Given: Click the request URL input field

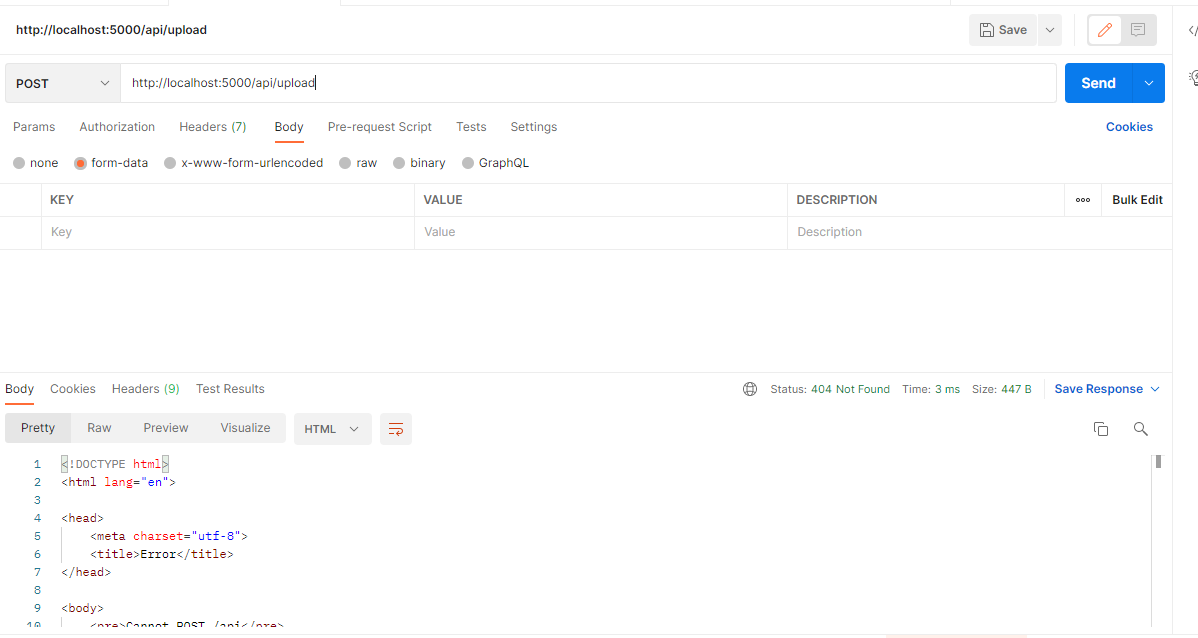Looking at the screenshot, I should [x=588, y=83].
